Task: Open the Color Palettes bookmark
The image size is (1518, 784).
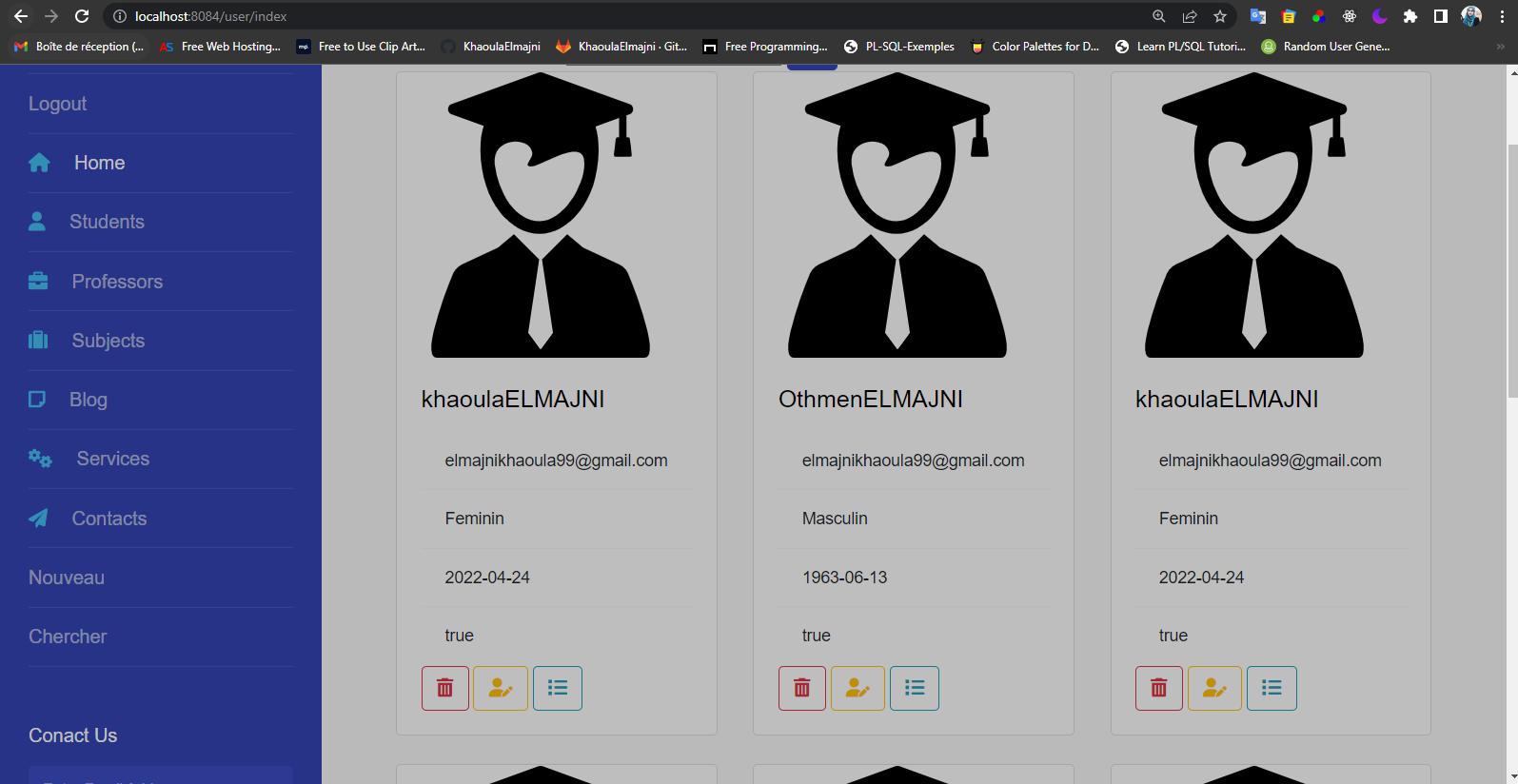Action: click(x=1035, y=47)
